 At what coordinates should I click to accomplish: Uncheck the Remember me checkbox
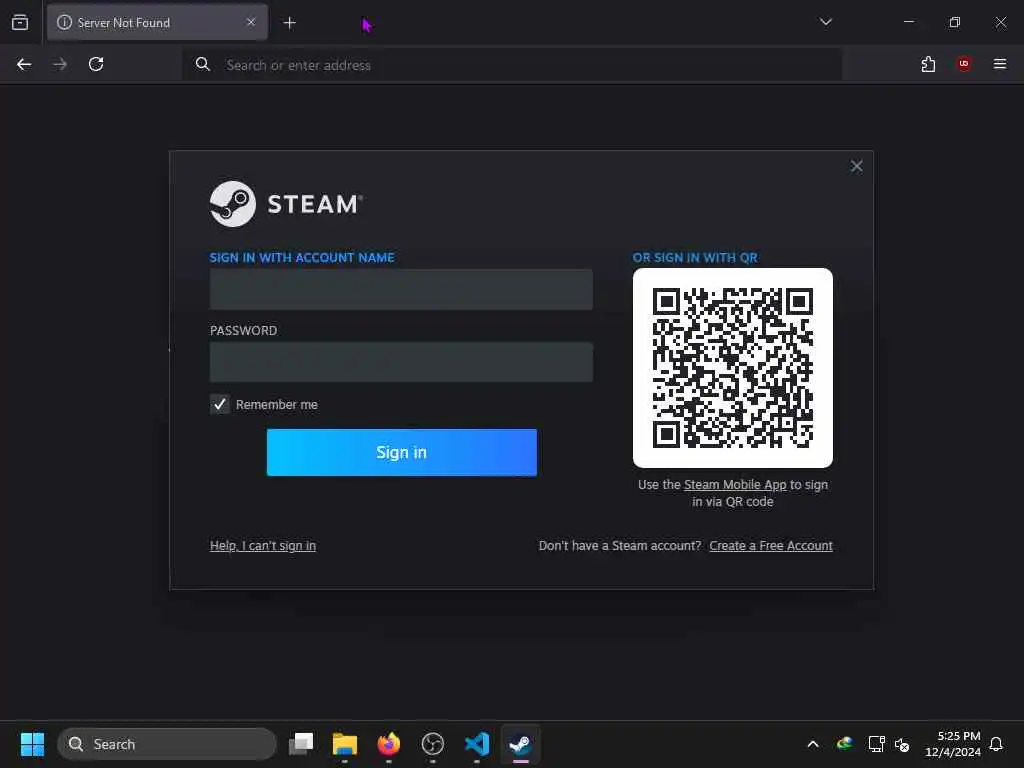219,404
